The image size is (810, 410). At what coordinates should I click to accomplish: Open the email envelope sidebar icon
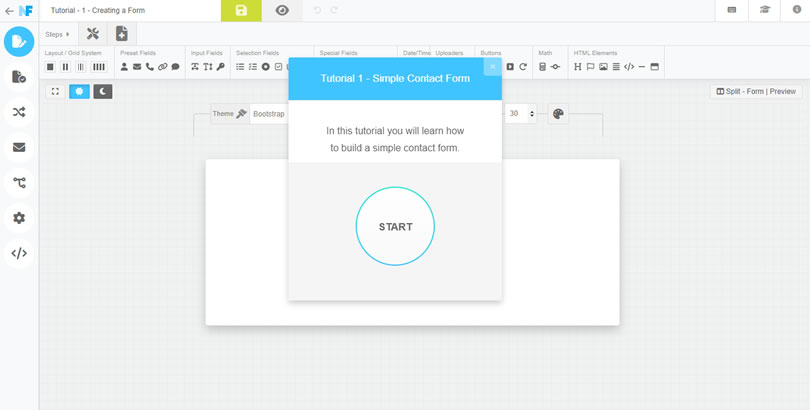(x=19, y=147)
